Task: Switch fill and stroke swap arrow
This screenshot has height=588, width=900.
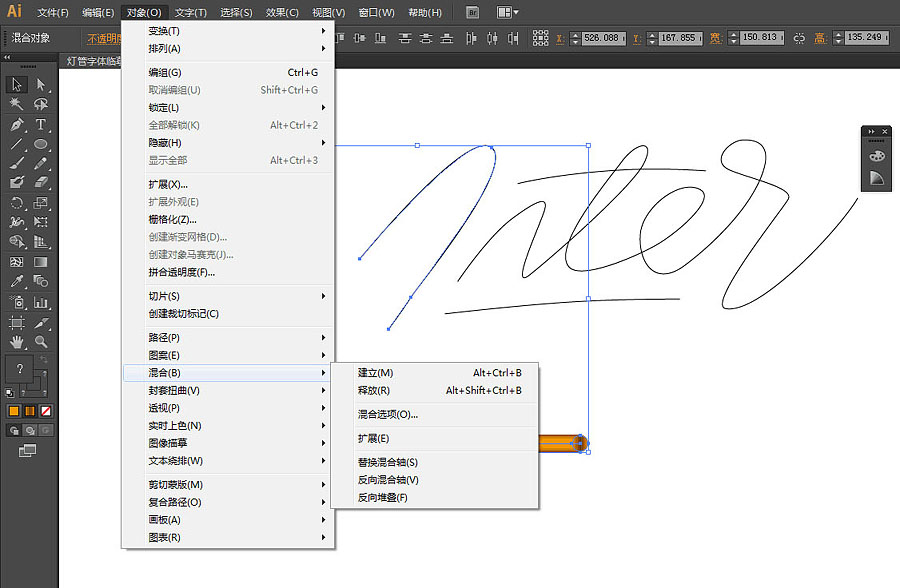Action: pos(41,358)
